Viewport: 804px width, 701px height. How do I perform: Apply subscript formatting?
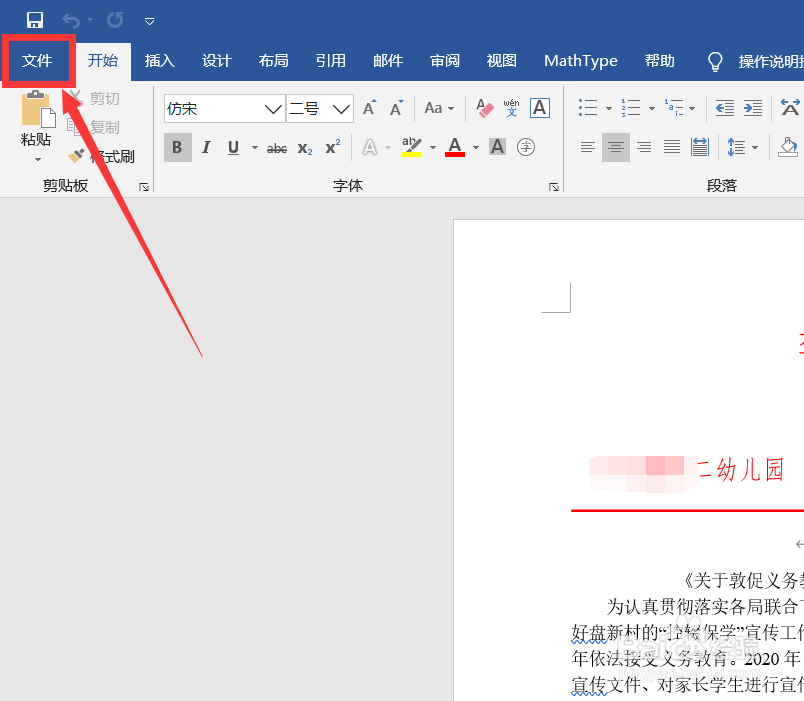(303, 147)
